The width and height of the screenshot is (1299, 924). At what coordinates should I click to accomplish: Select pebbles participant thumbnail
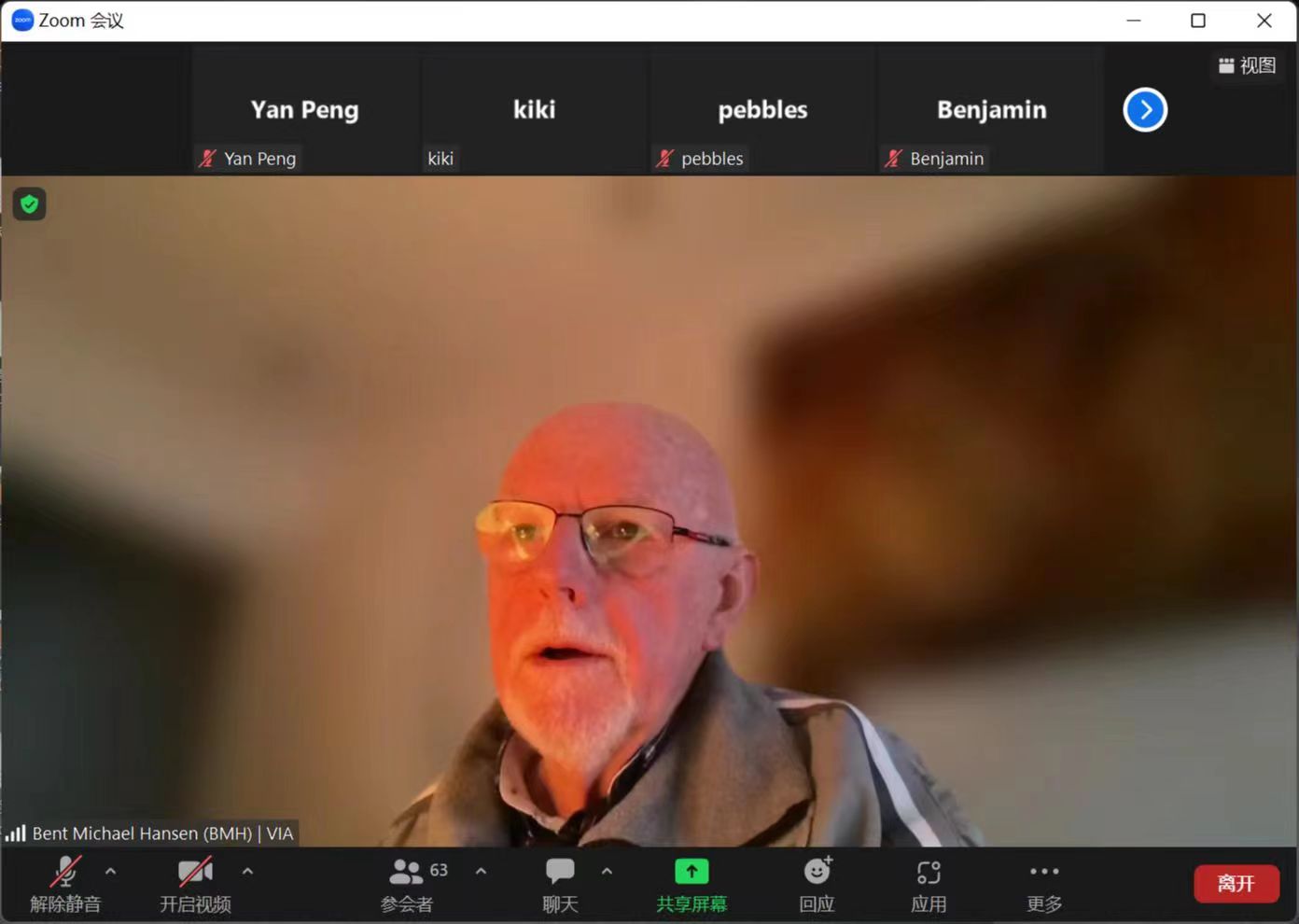tap(762, 110)
